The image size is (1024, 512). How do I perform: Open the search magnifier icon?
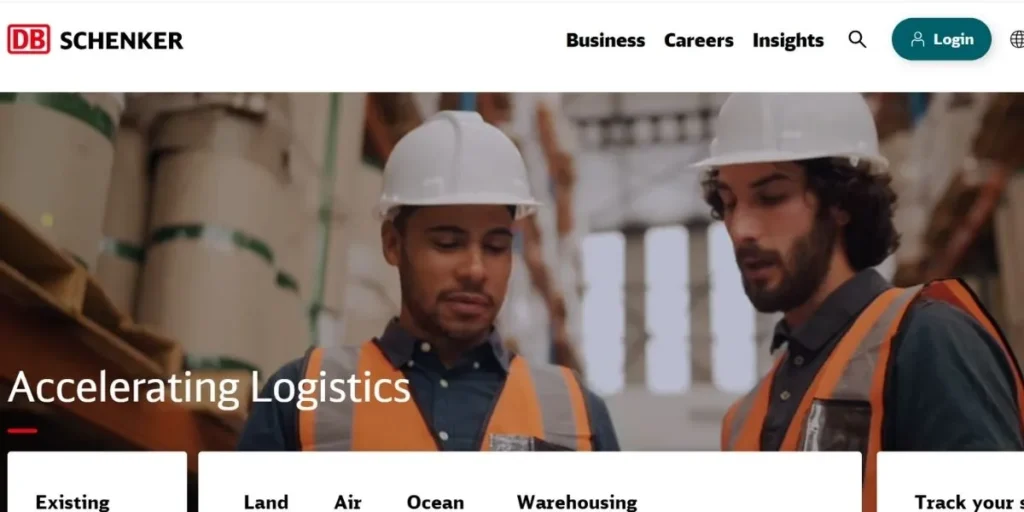coord(857,40)
